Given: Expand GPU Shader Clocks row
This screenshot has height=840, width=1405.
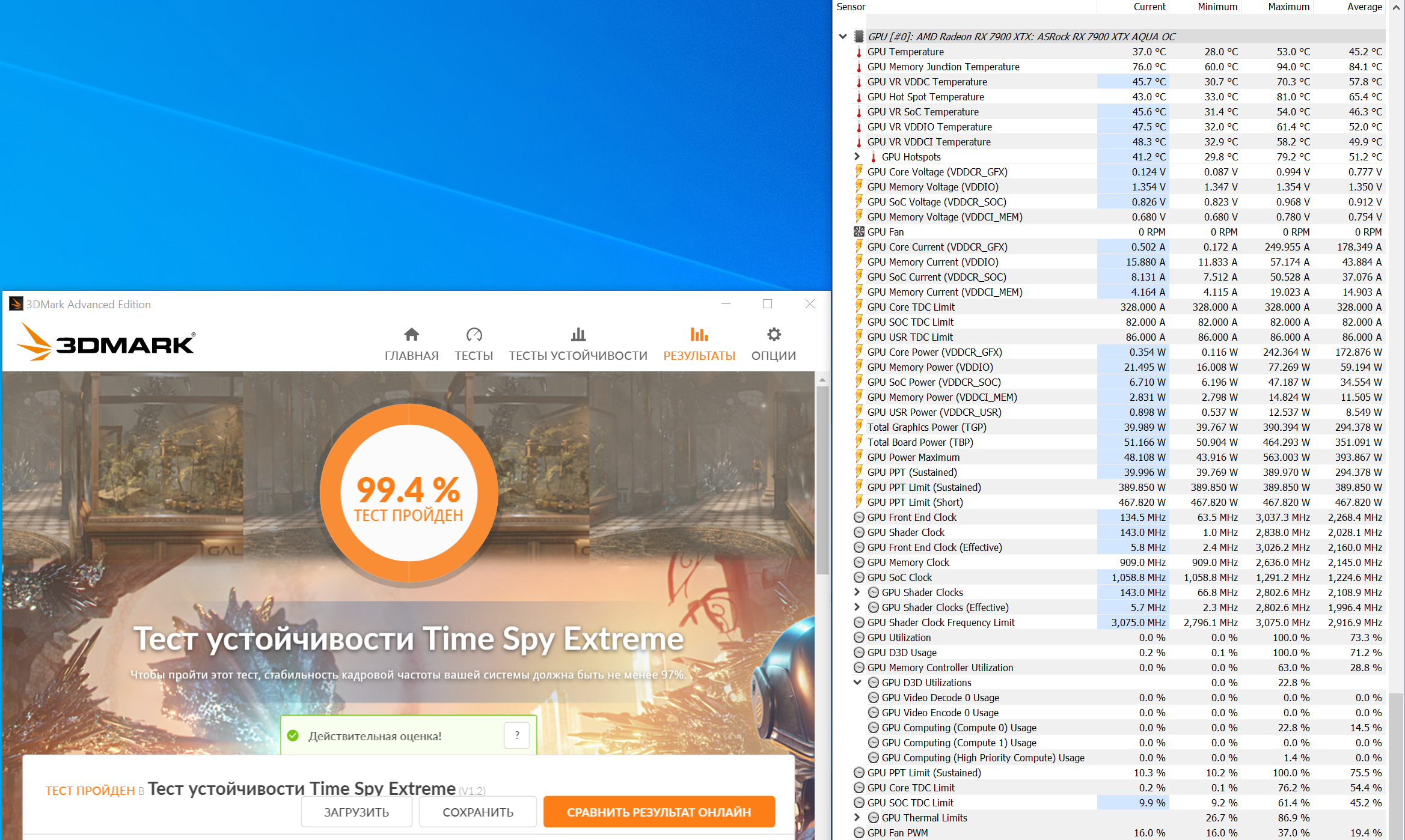Looking at the screenshot, I should [x=857, y=592].
